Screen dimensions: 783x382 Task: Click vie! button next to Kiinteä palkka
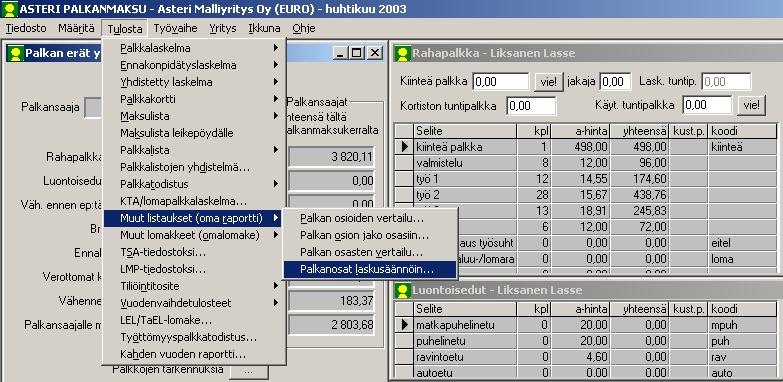tap(548, 81)
